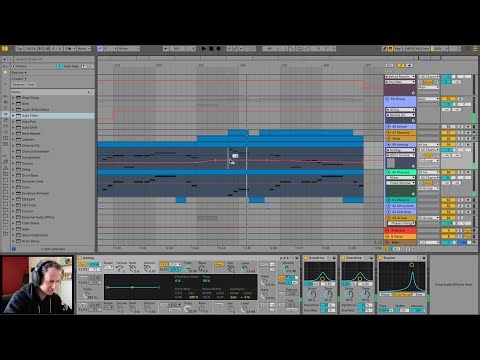This screenshot has width=480, height=360.
Task: Toggle the yellow Automation Mode button above the track headers
Action: pyautogui.click(x=401, y=66)
